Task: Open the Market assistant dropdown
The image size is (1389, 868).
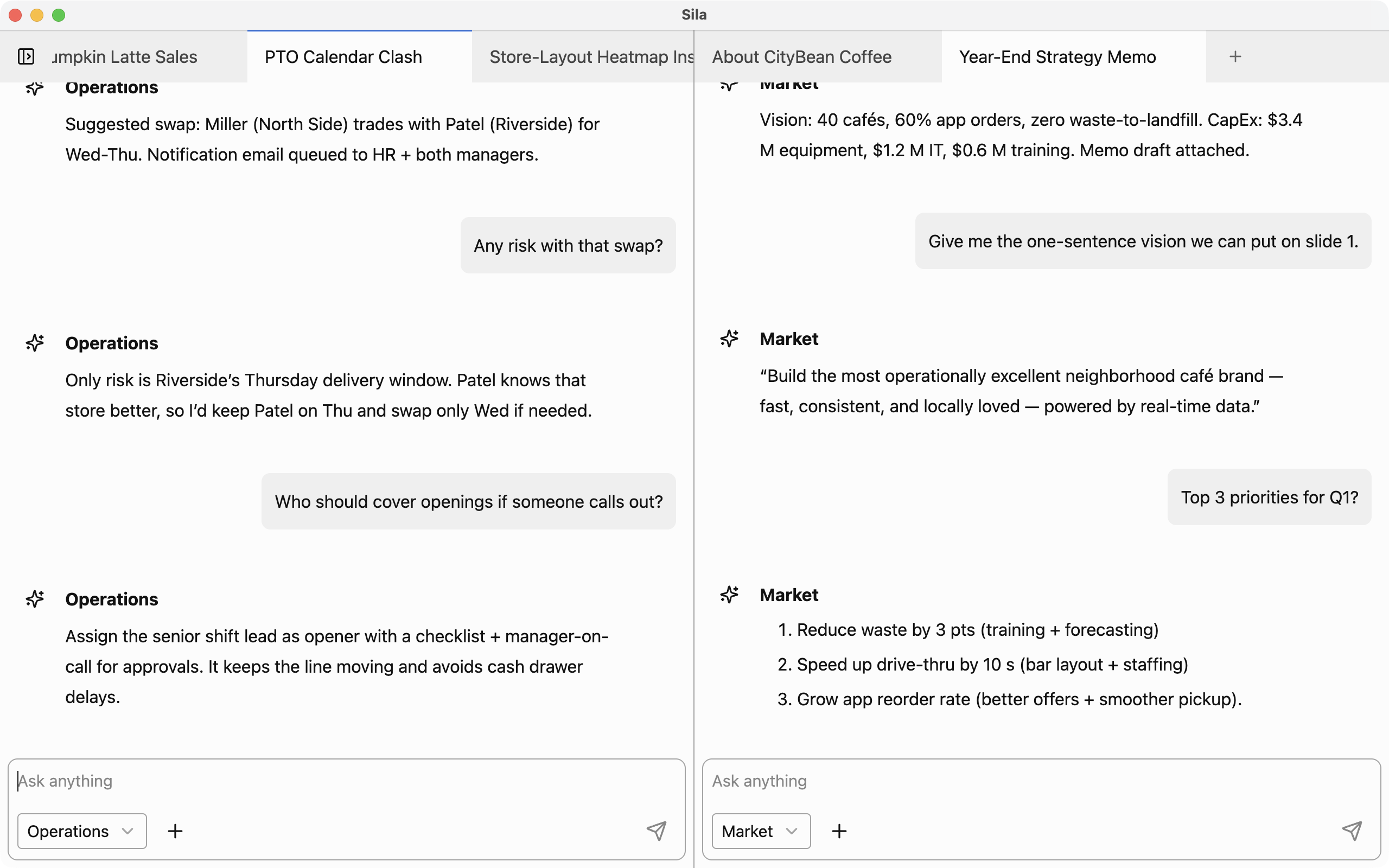Action: (x=761, y=830)
